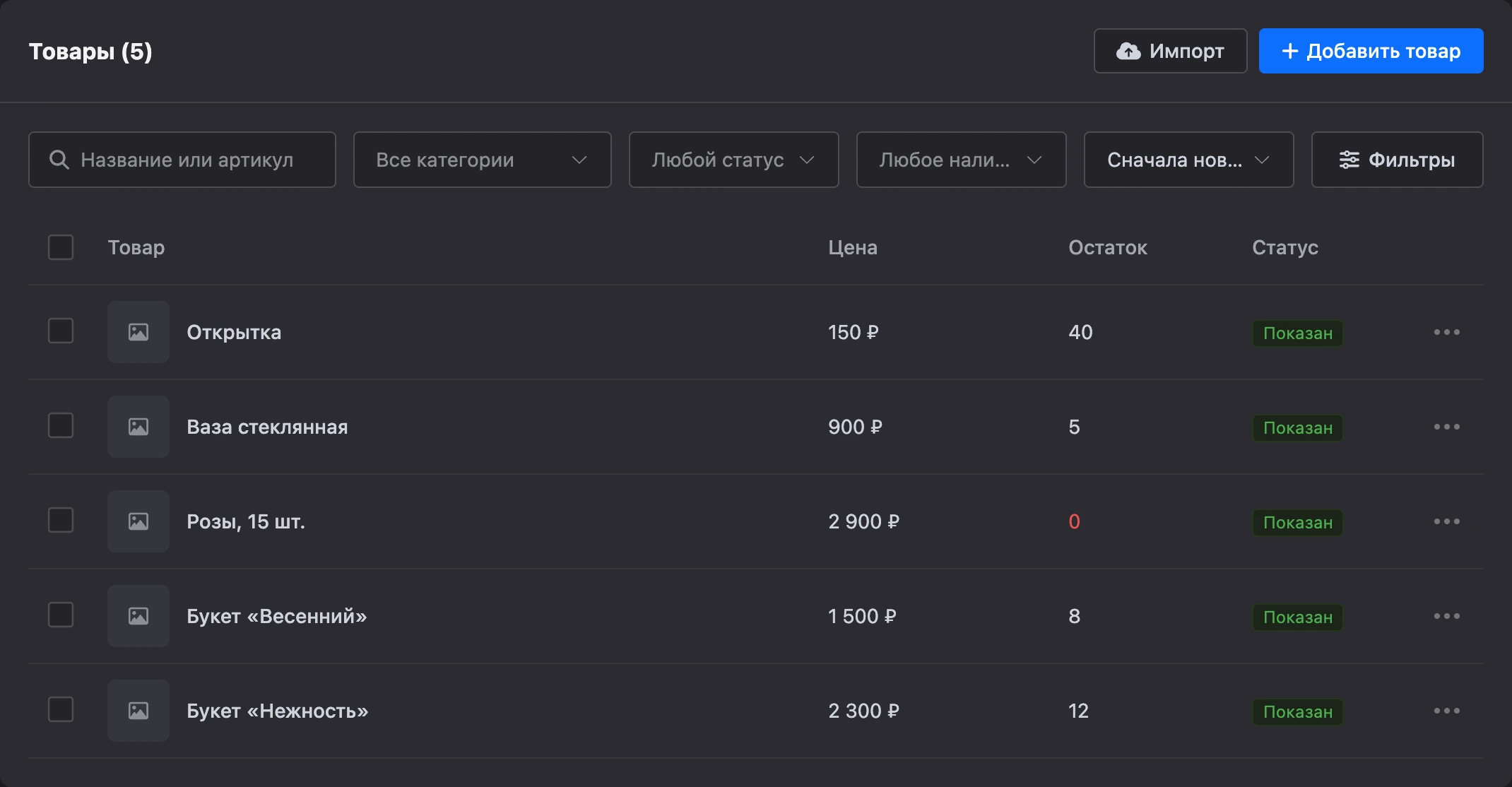Open three-dot menu for Открытка row
Viewport: 1512px width, 787px height.
1446,332
